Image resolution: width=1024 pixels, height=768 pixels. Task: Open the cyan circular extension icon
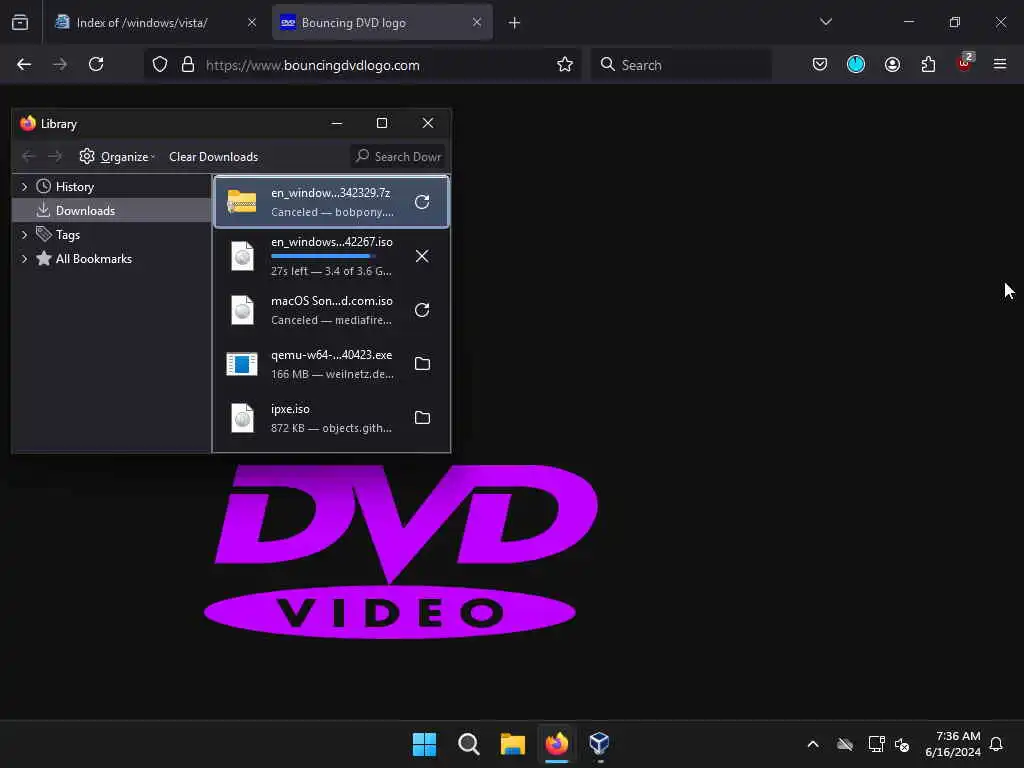[856, 64]
